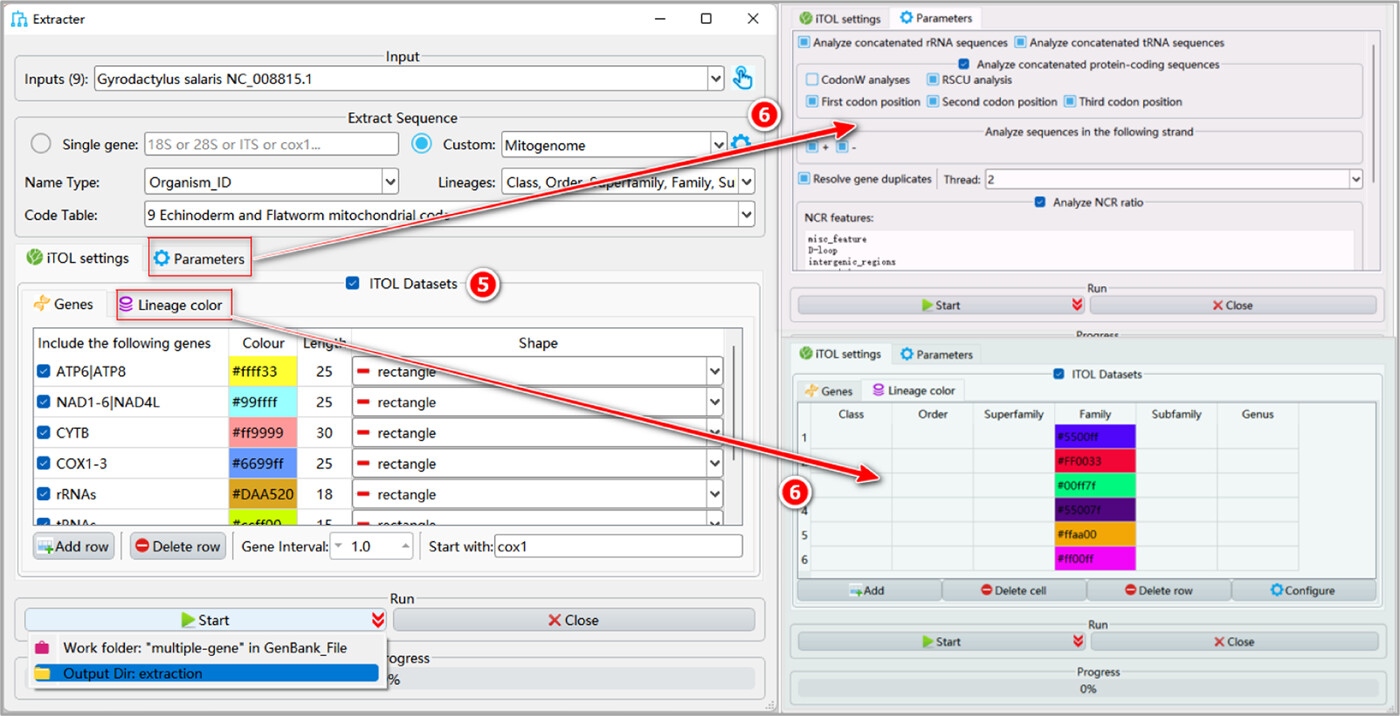Switch to Parameters tab in Extracter window
The height and width of the screenshot is (716, 1400).
coord(199,258)
